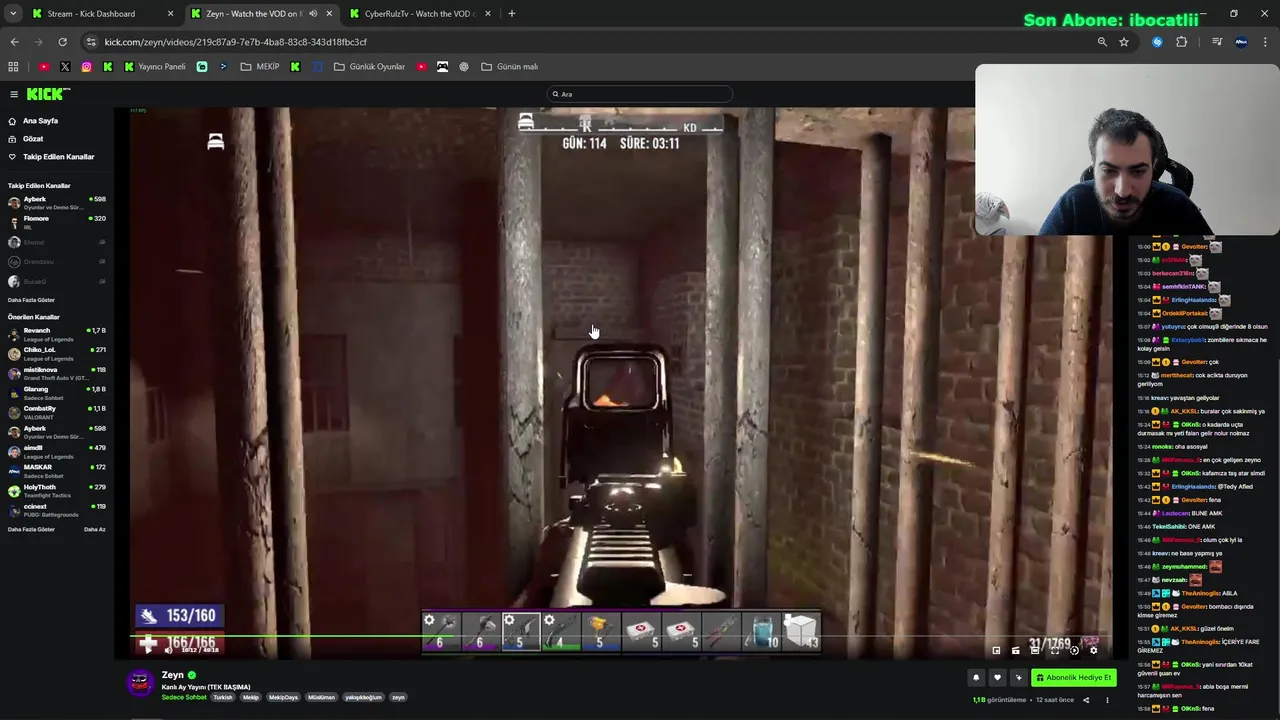This screenshot has width=1280, height=720.
Task: Switch to Stream - Kick Dashboard tab
Action: coord(103,14)
